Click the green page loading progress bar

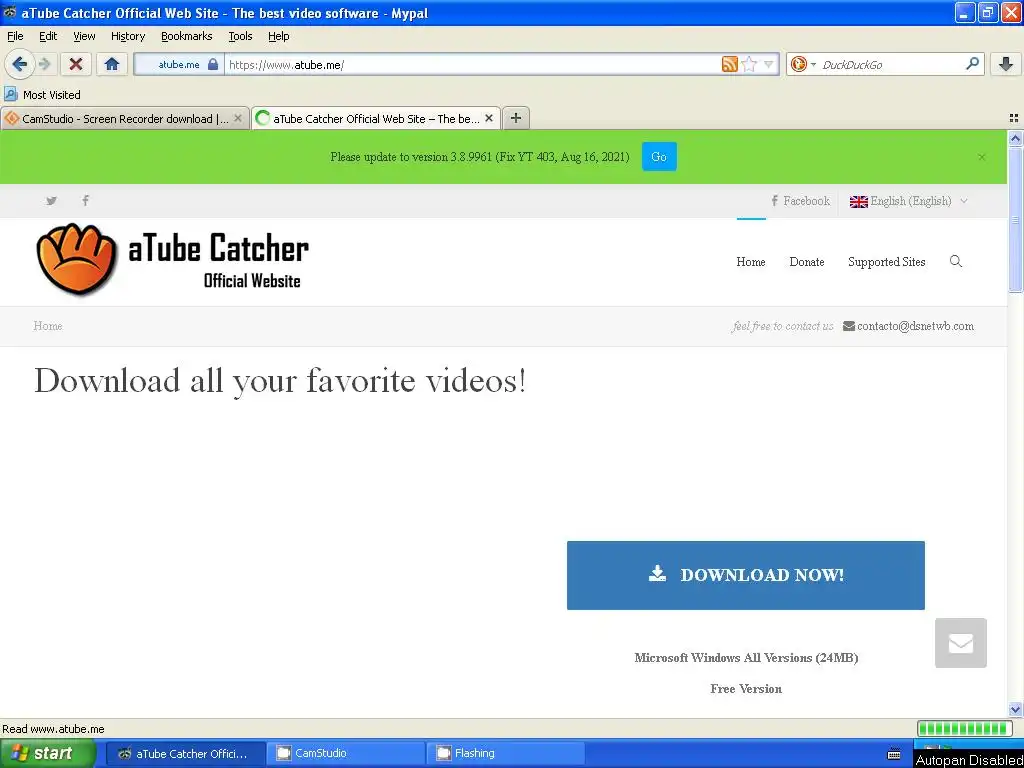point(965,728)
